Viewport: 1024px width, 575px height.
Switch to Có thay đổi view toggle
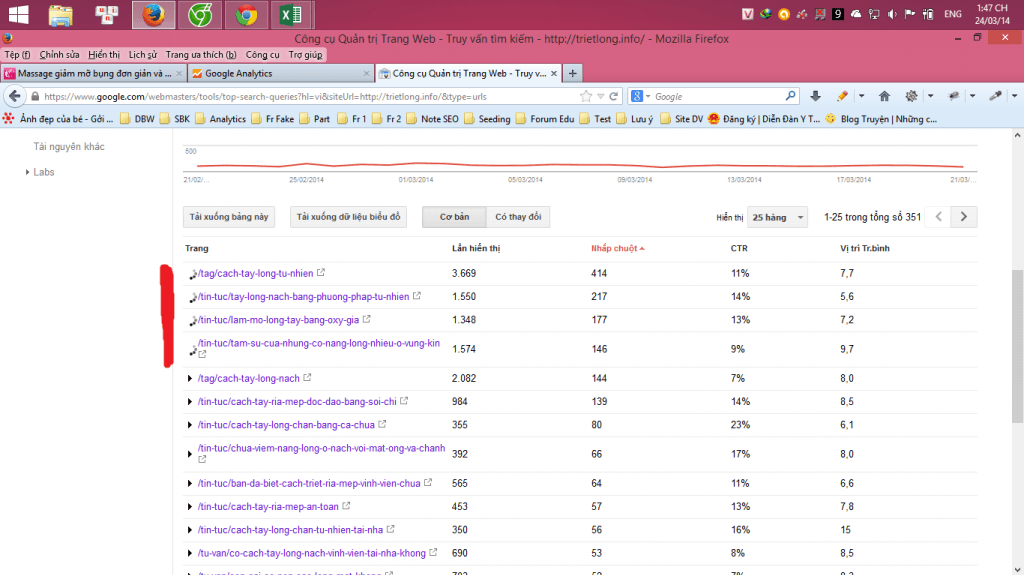tap(518, 217)
